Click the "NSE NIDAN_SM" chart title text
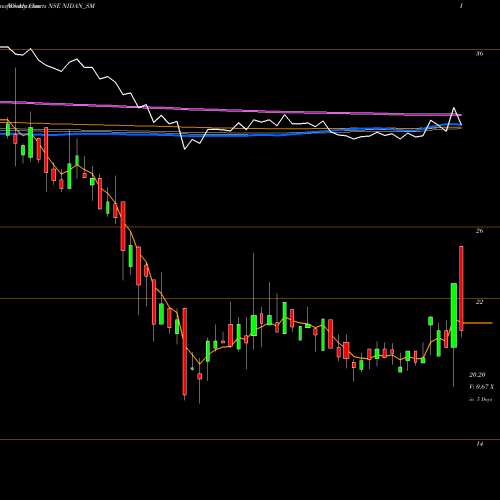Viewport: 500px width, 500px height. coord(72,6)
